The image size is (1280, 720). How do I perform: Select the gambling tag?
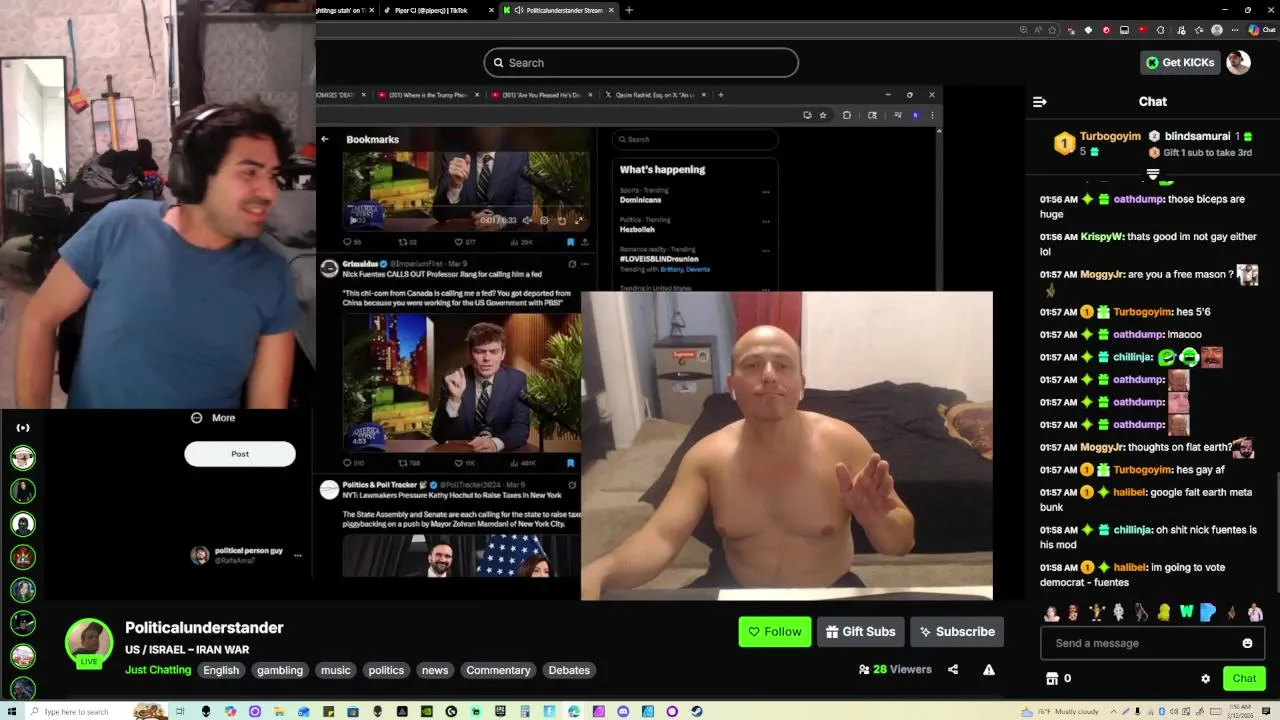[280, 670]
